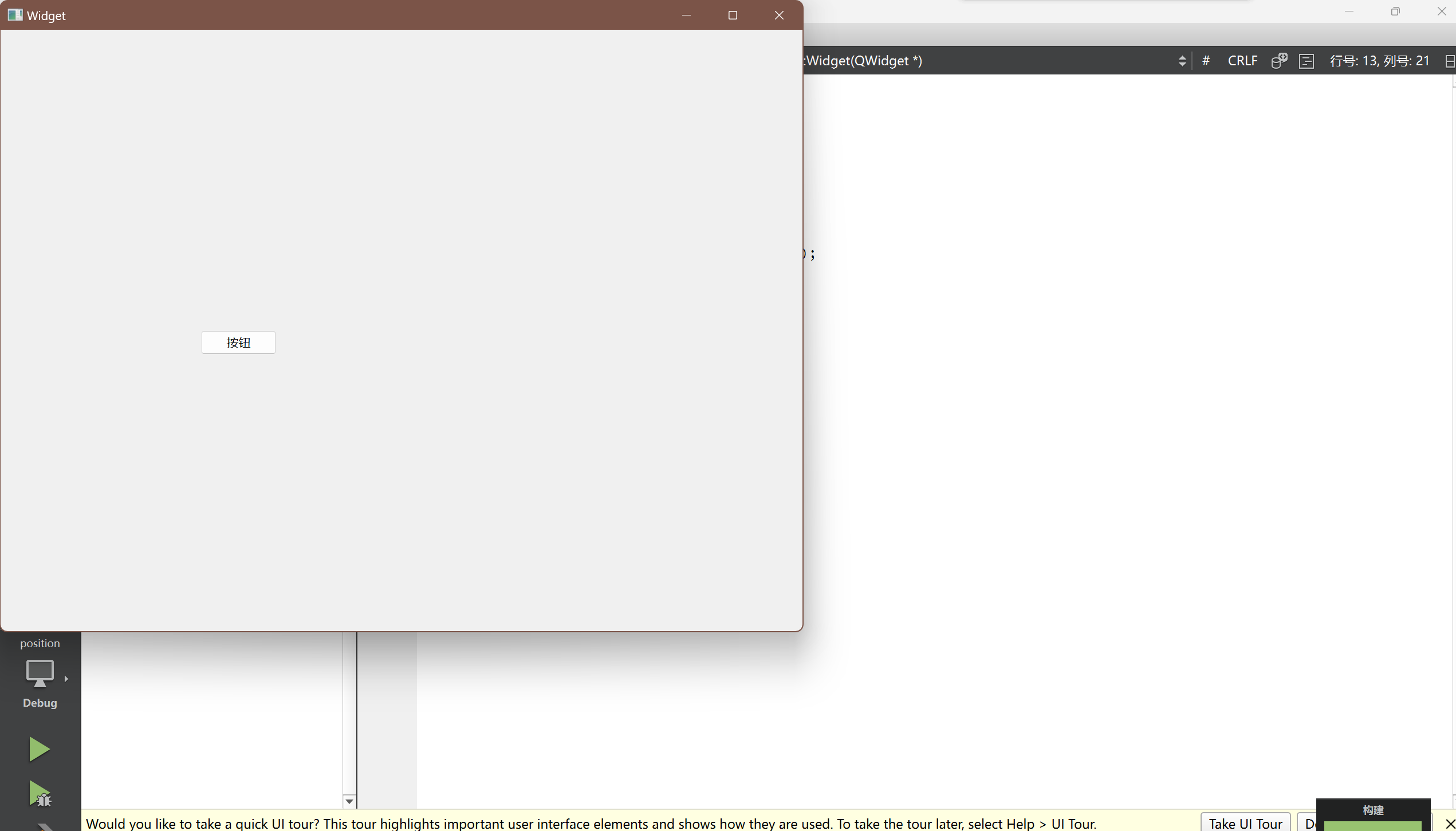Open the symbol selector up-down arrows

point(1182,61)
